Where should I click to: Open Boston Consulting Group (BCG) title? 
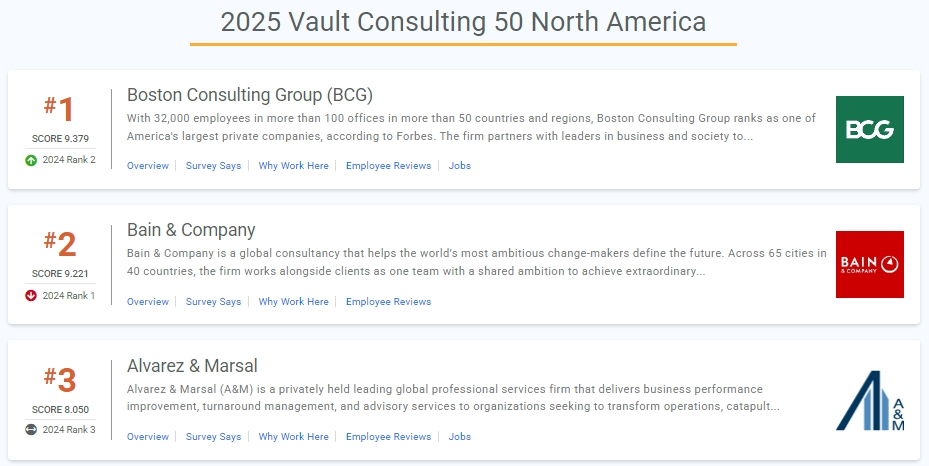tap(250, 95)
